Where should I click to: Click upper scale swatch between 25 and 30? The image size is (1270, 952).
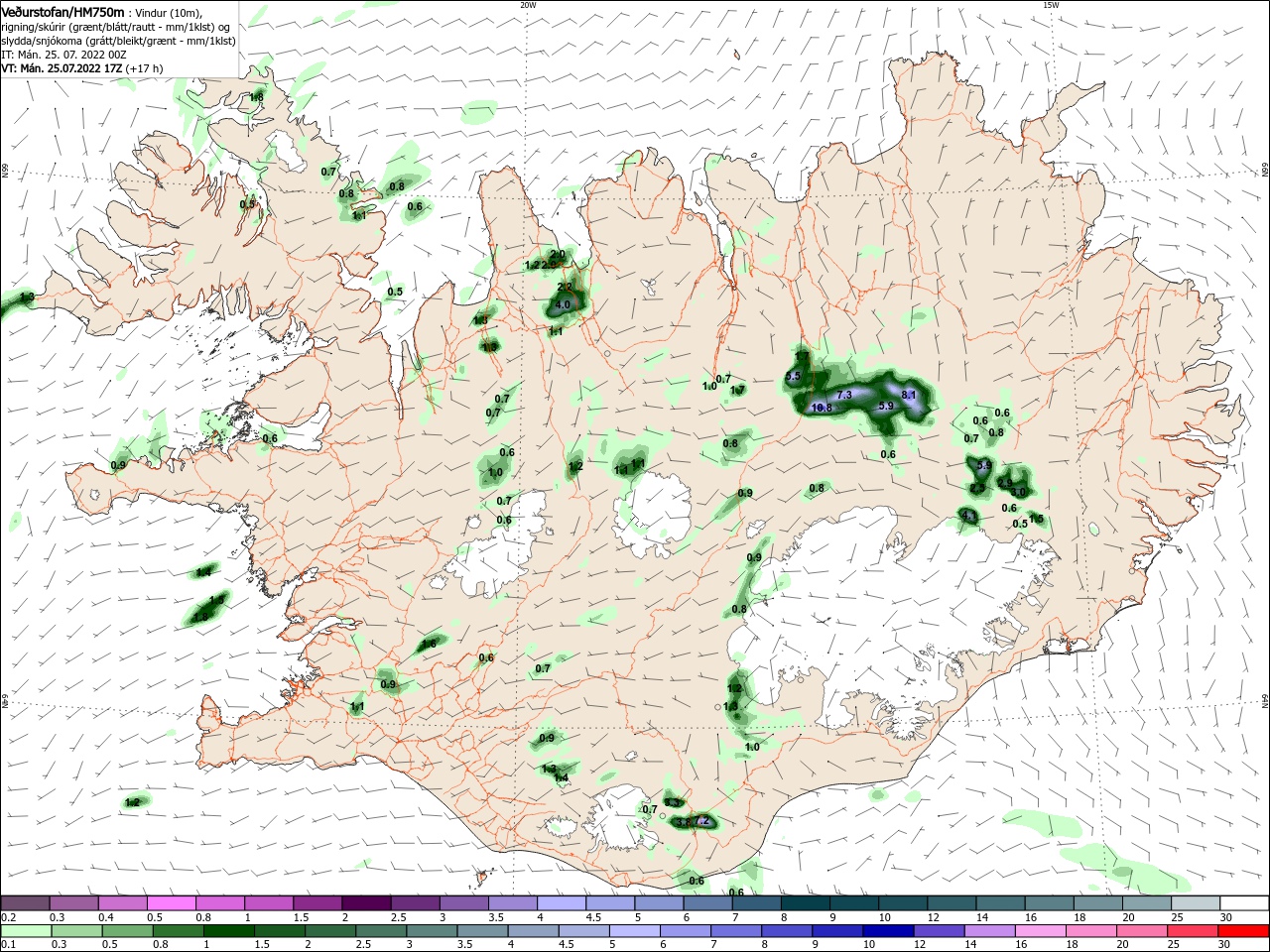(x=1196, y=903)
